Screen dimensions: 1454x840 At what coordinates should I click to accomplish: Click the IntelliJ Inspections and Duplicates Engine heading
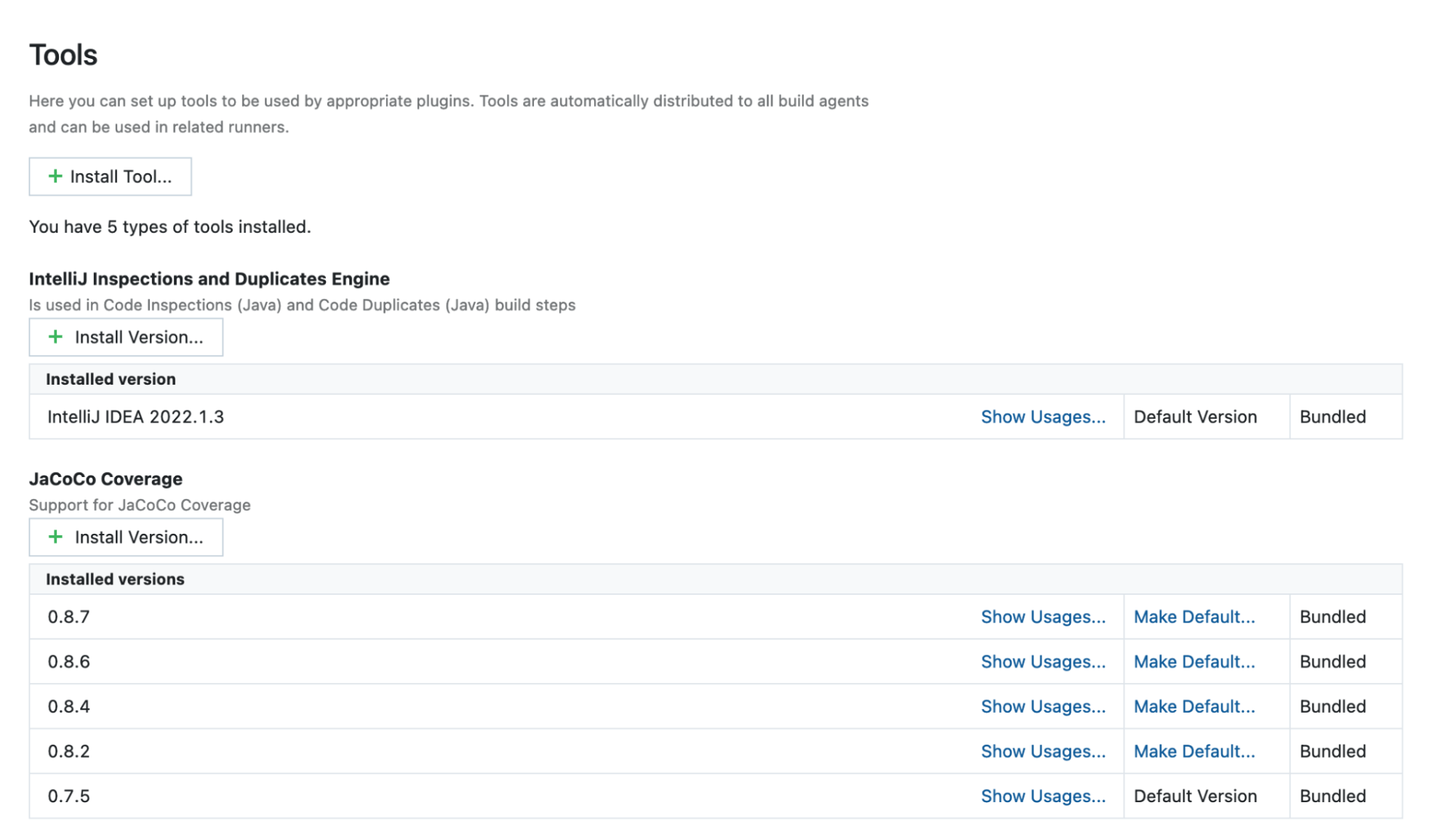[209, 279]
